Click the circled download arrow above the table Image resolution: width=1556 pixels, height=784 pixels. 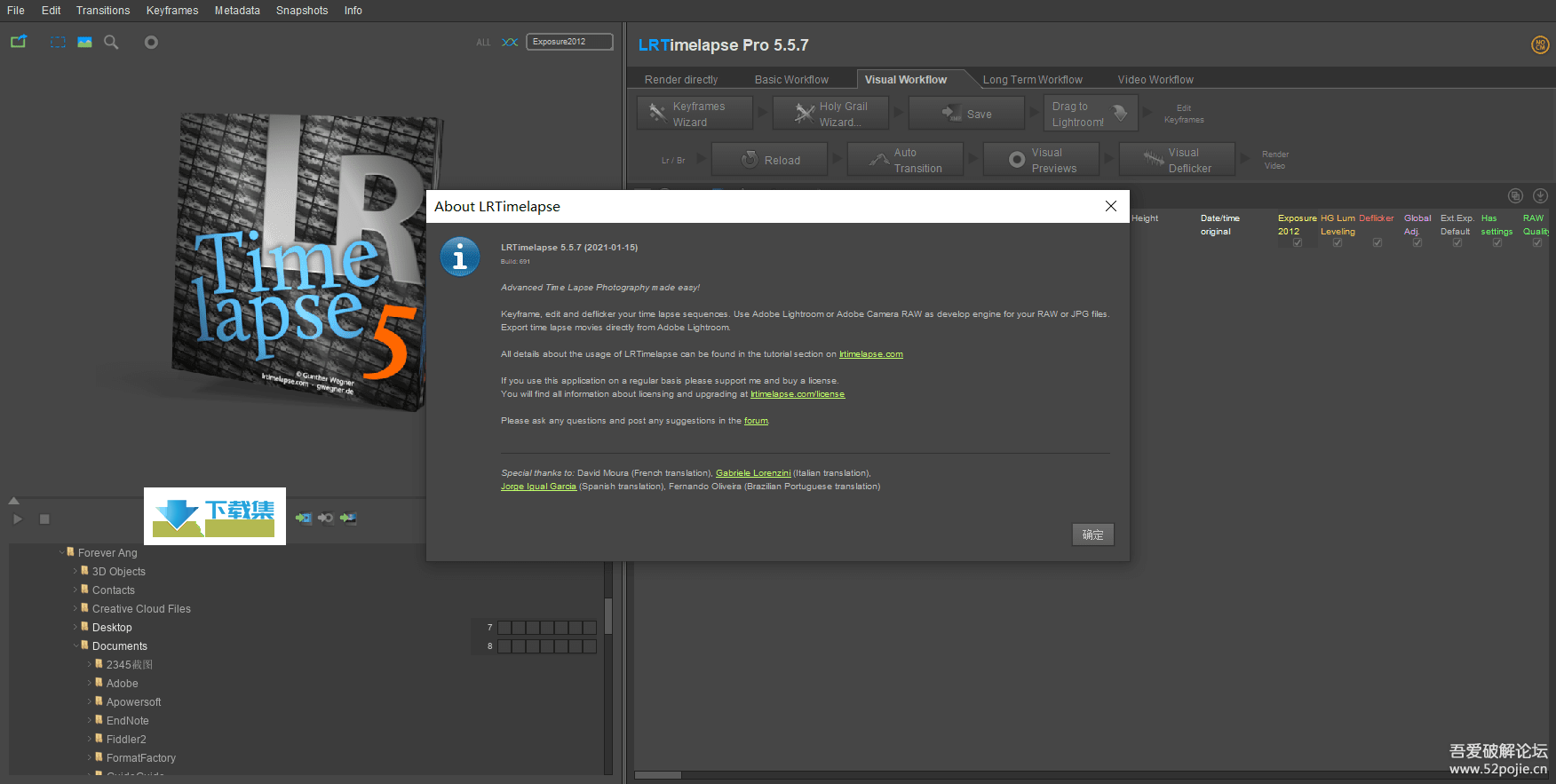[x=1540, y=195]
